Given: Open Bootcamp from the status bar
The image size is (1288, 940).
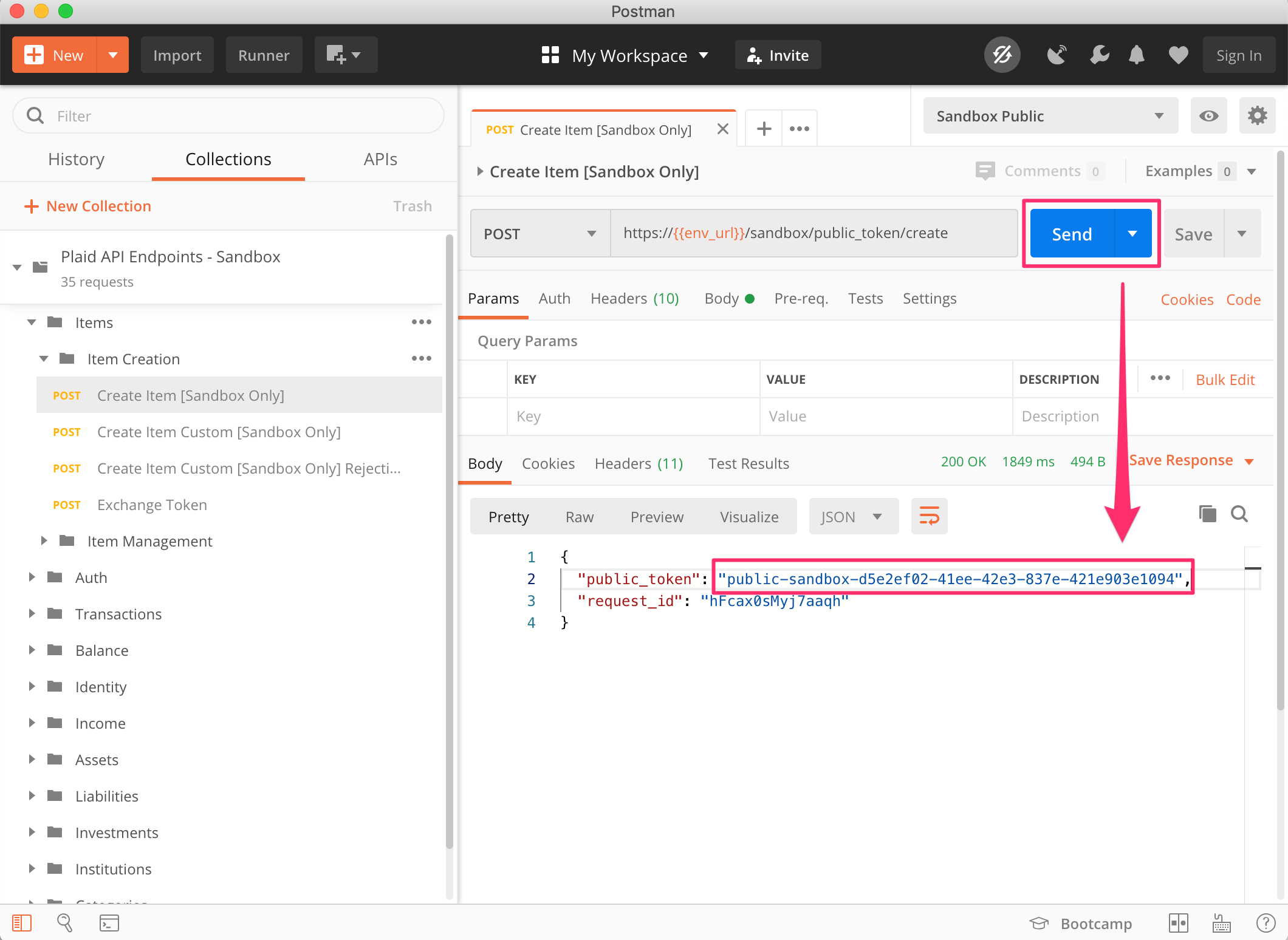Looking at the screenshot, I should click(x=1081, y=923).
